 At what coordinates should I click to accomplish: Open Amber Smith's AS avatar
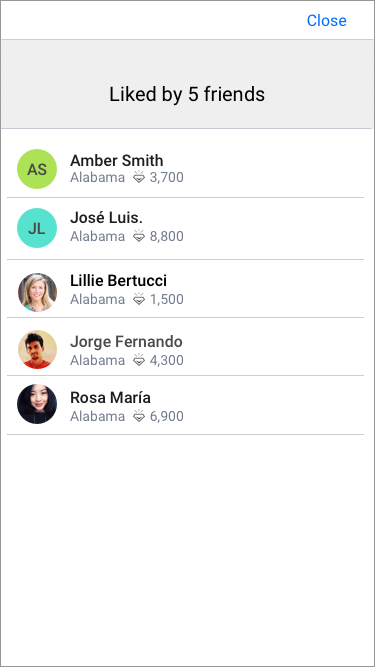[37, 169]
